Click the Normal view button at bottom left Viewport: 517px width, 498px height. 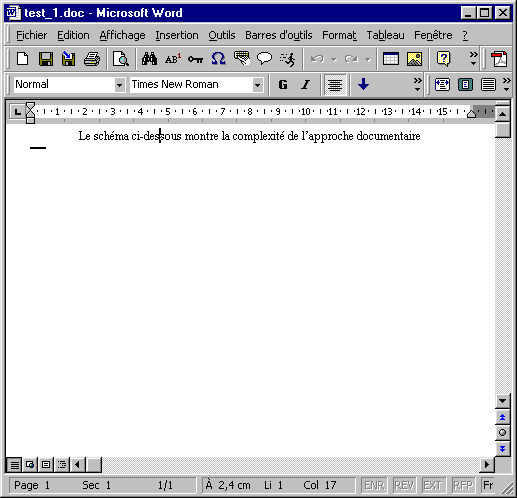(14, 464)
